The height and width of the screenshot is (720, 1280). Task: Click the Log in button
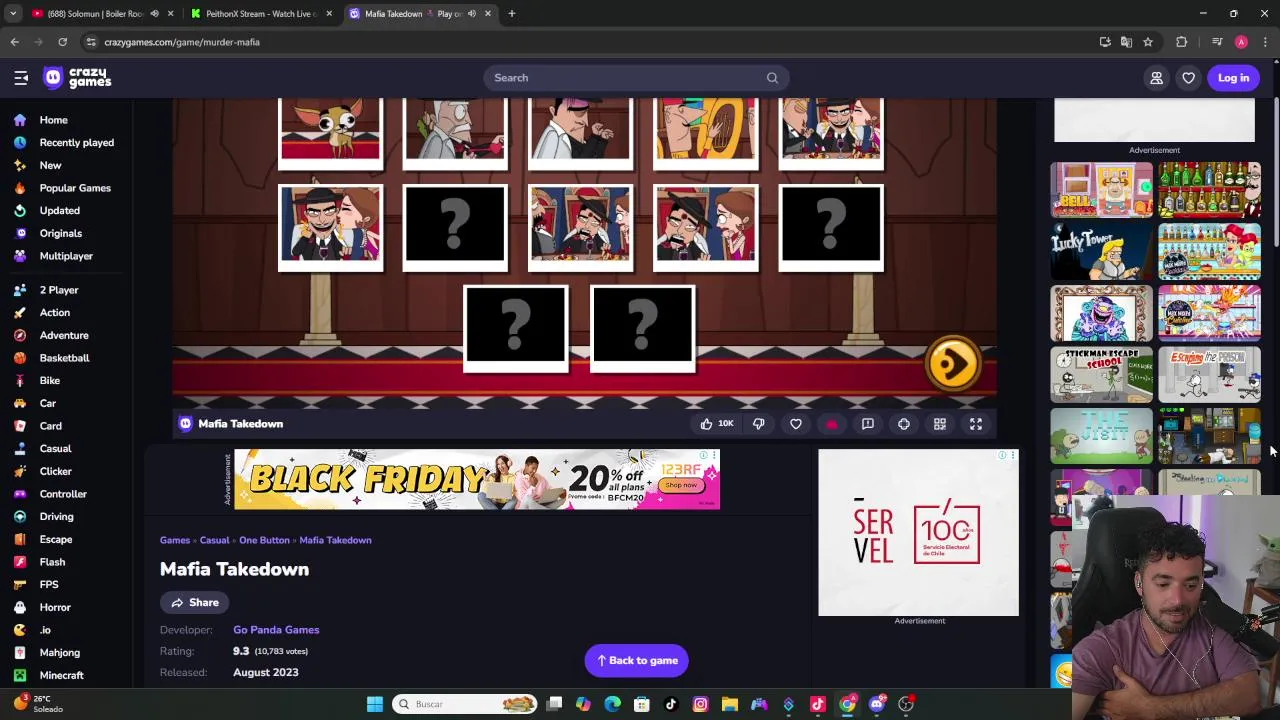(x=1233, y=78)
